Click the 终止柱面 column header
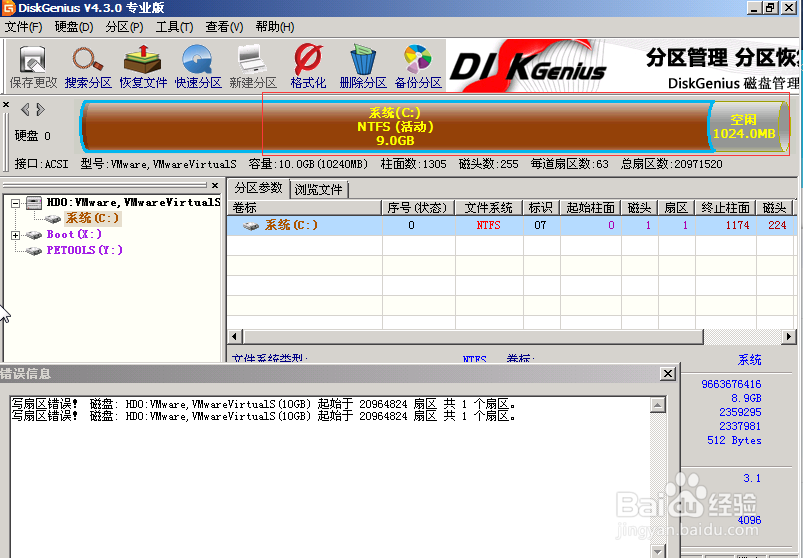Image resolution: width=803 pixels, height=558 pixels. (x=726, y=208)
